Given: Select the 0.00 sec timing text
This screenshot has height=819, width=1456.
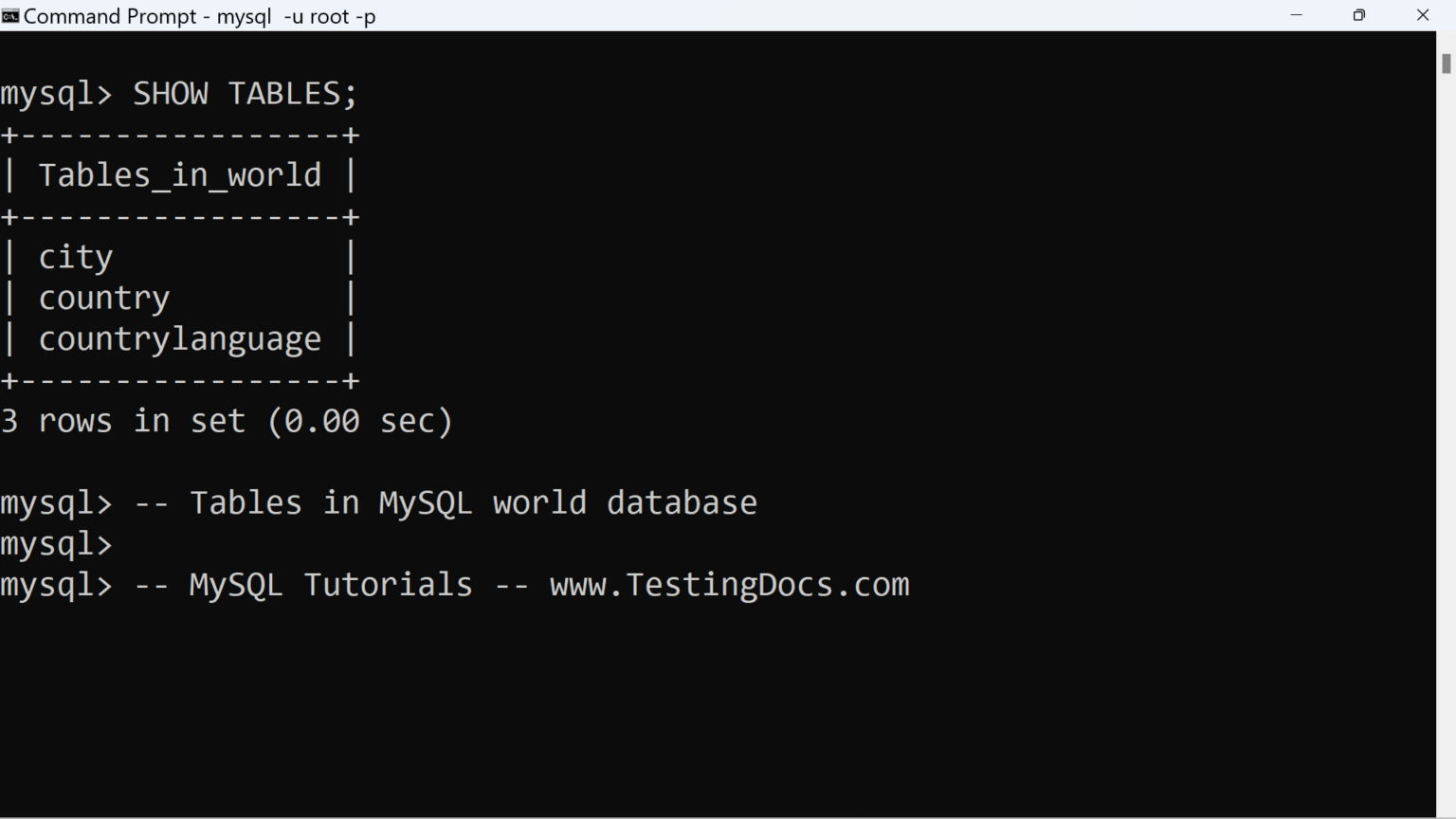Looking at the screenshot, I should click(x=362, y=421).
